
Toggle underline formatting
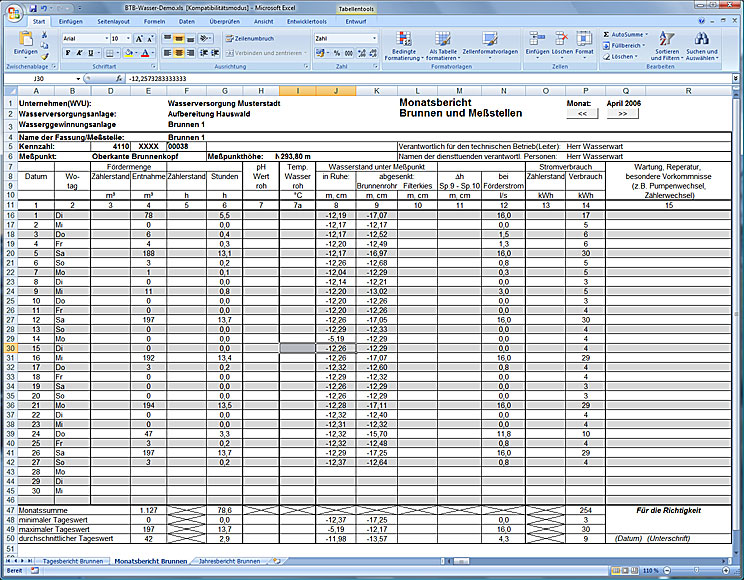click(90, 53)
